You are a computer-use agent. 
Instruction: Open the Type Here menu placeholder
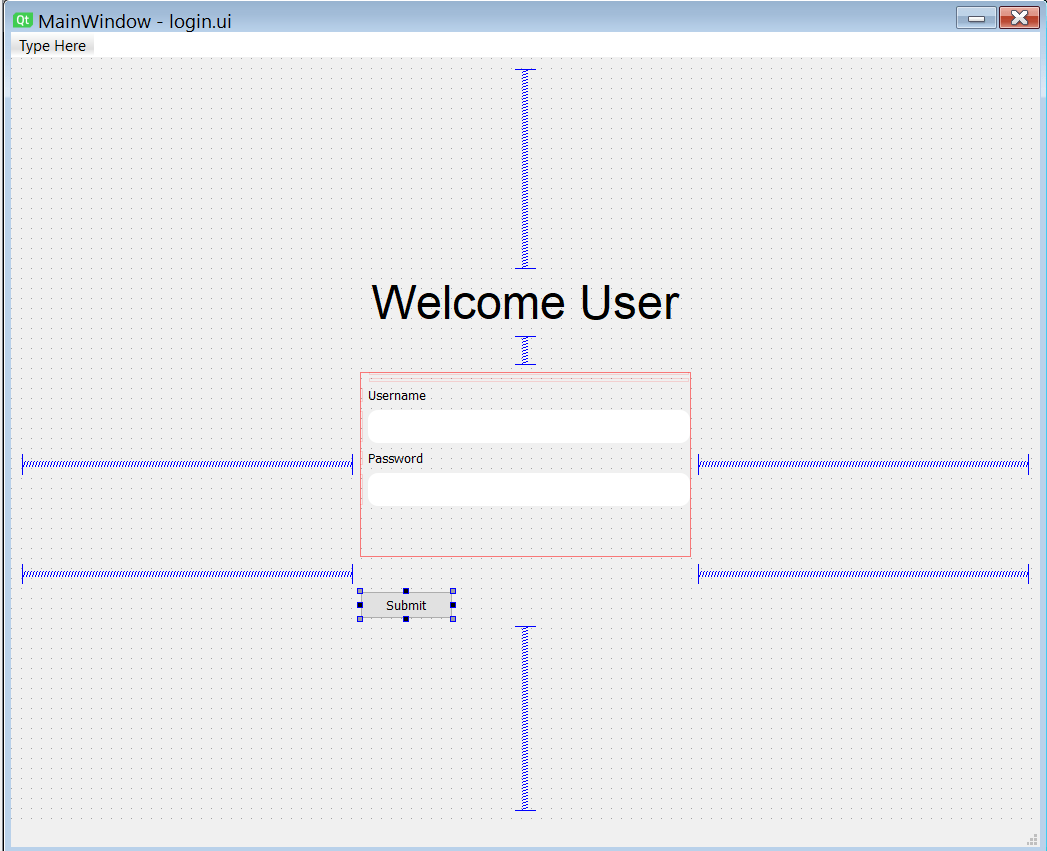click(x=51, y=46)
